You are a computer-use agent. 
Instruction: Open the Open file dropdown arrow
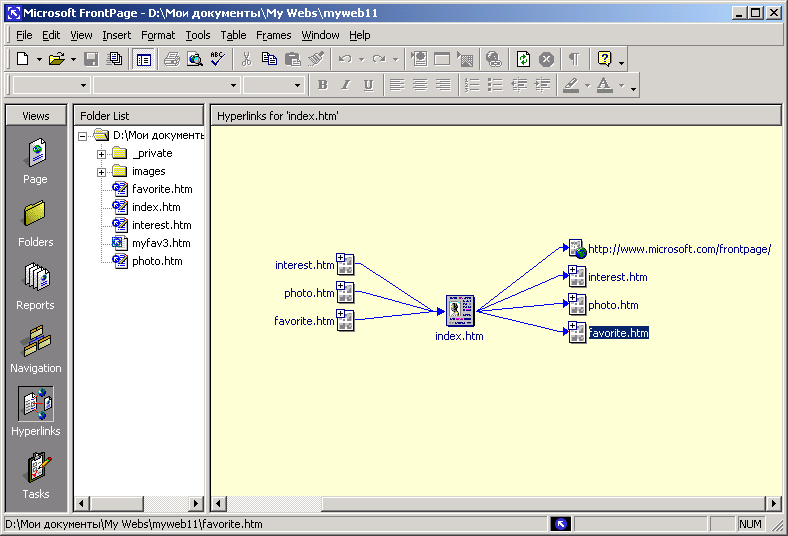click(73, 59)
